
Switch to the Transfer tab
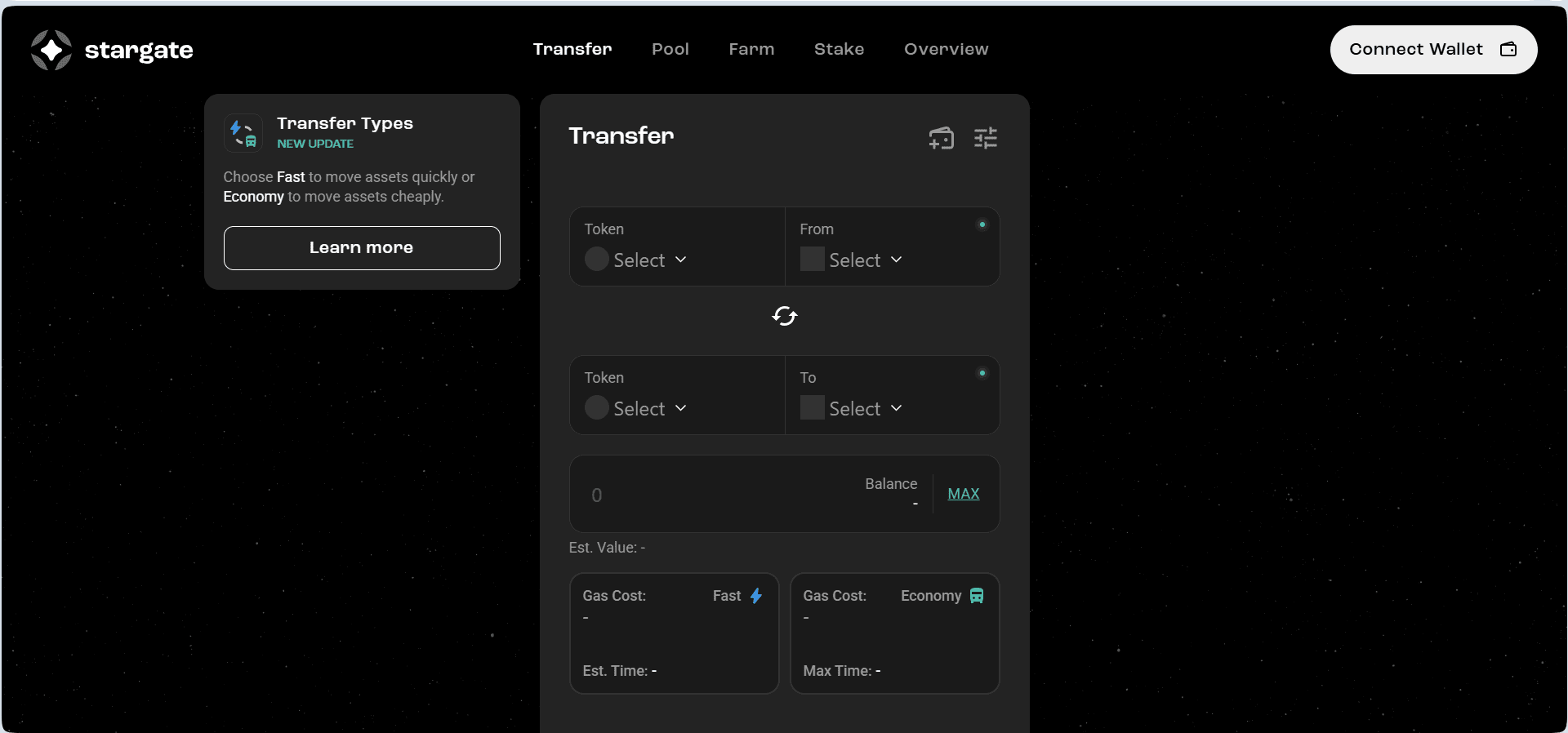pos(572,49)
